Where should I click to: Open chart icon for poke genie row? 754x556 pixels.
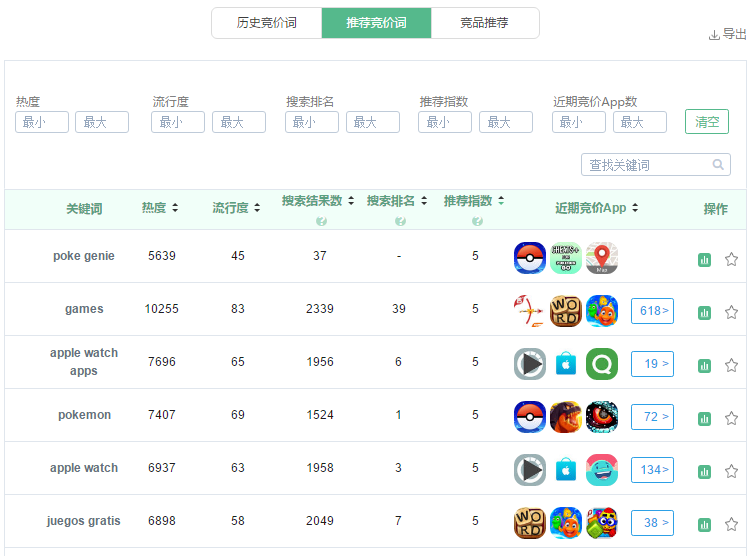[704, 260]
